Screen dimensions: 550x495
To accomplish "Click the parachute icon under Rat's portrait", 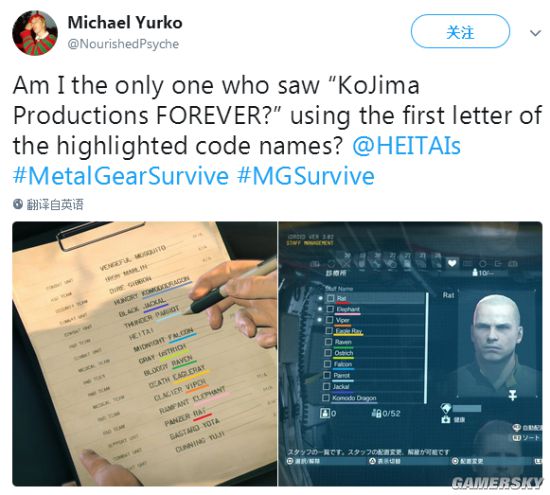I will coord(445,408).
